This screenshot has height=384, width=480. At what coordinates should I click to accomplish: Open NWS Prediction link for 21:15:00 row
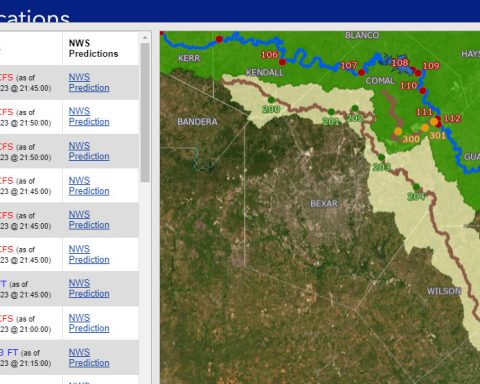(x=89, y=358)
